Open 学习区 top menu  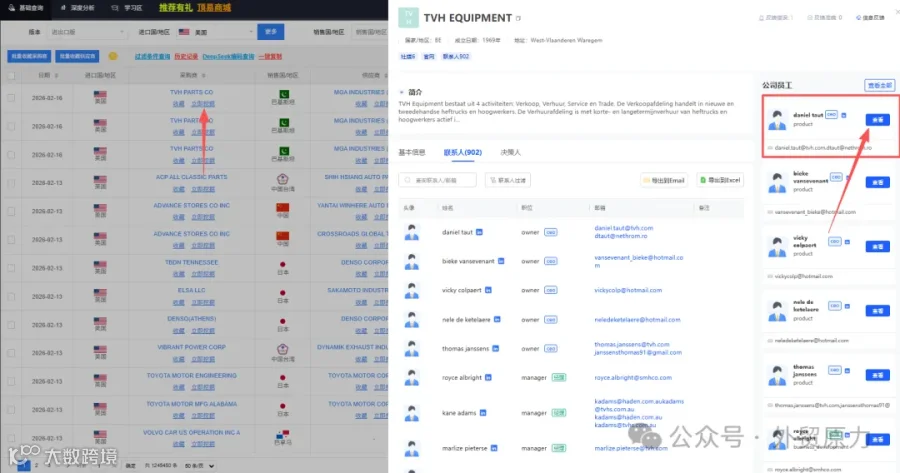point(126,8)
